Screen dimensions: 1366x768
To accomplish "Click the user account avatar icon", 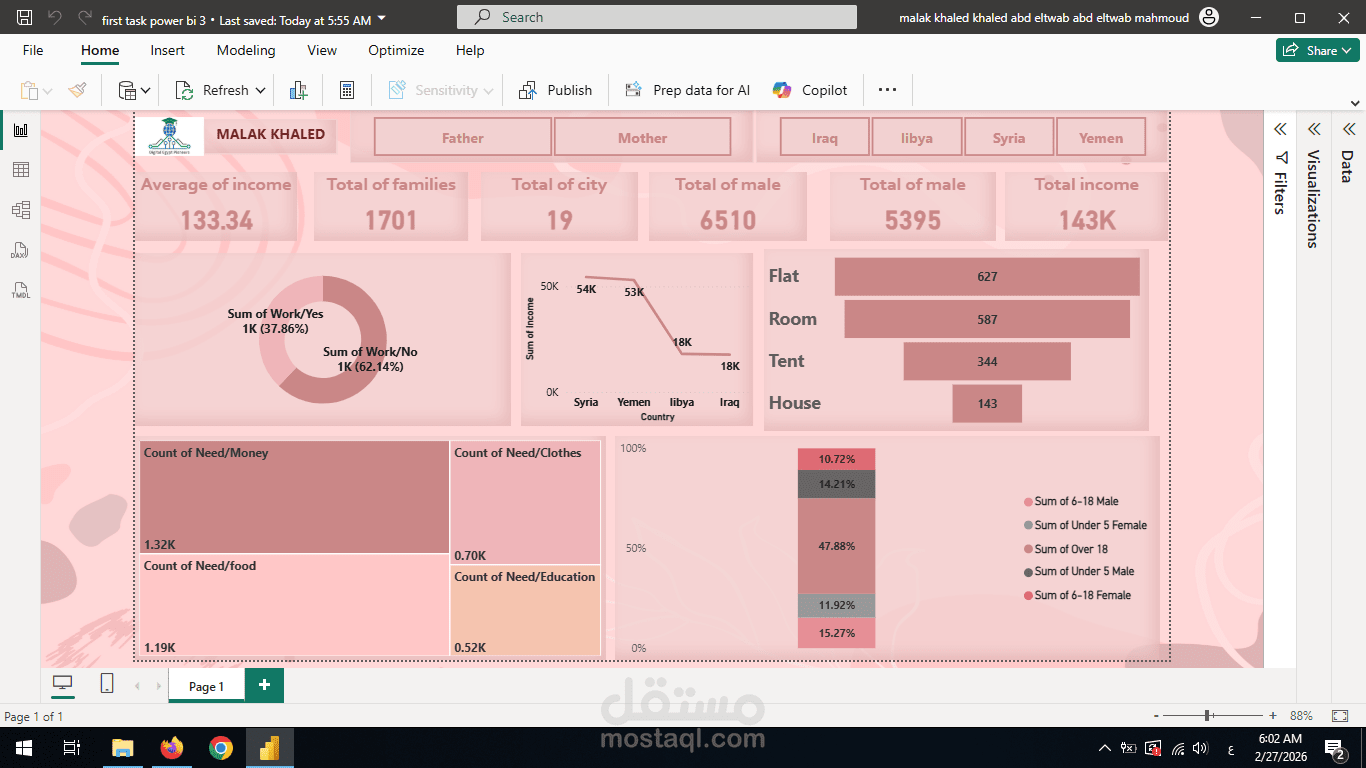I will [x=1209, y=17].
